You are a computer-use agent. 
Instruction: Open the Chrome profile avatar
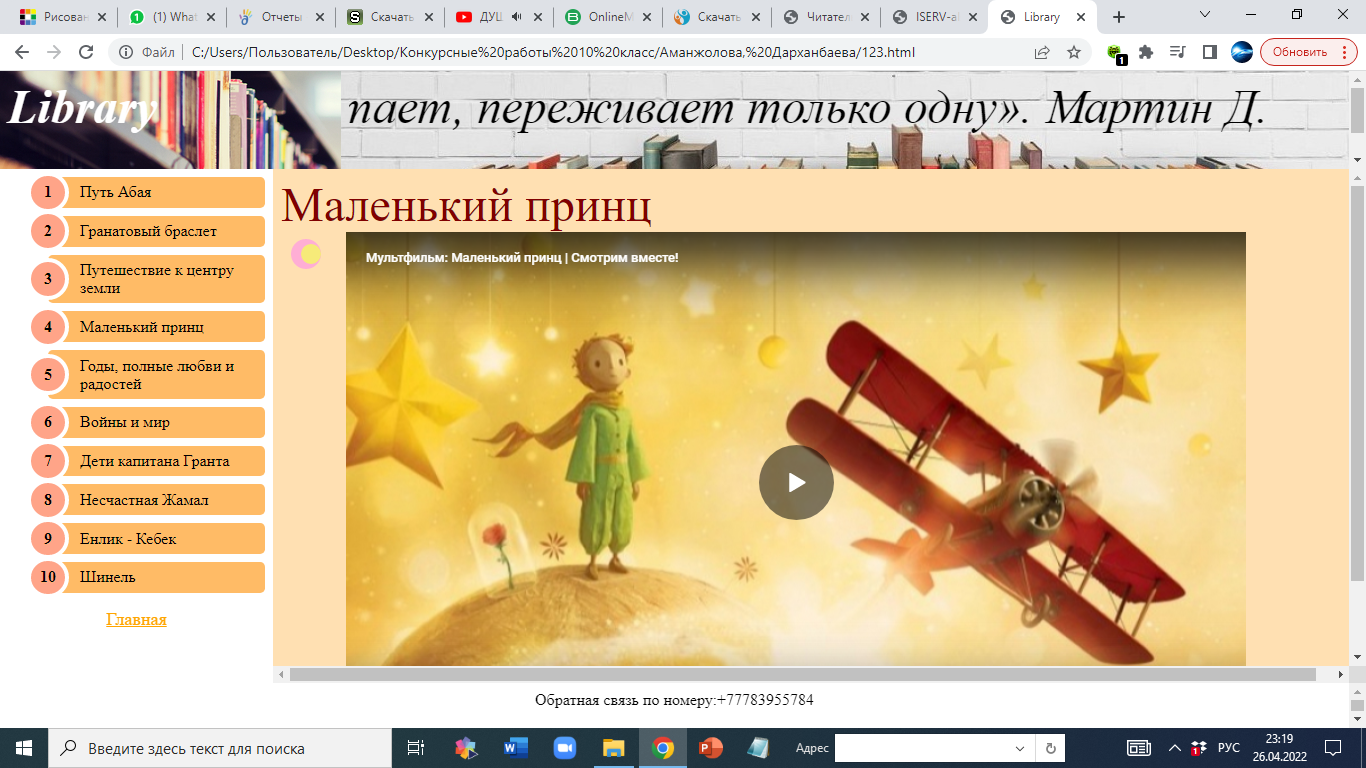1241,52
